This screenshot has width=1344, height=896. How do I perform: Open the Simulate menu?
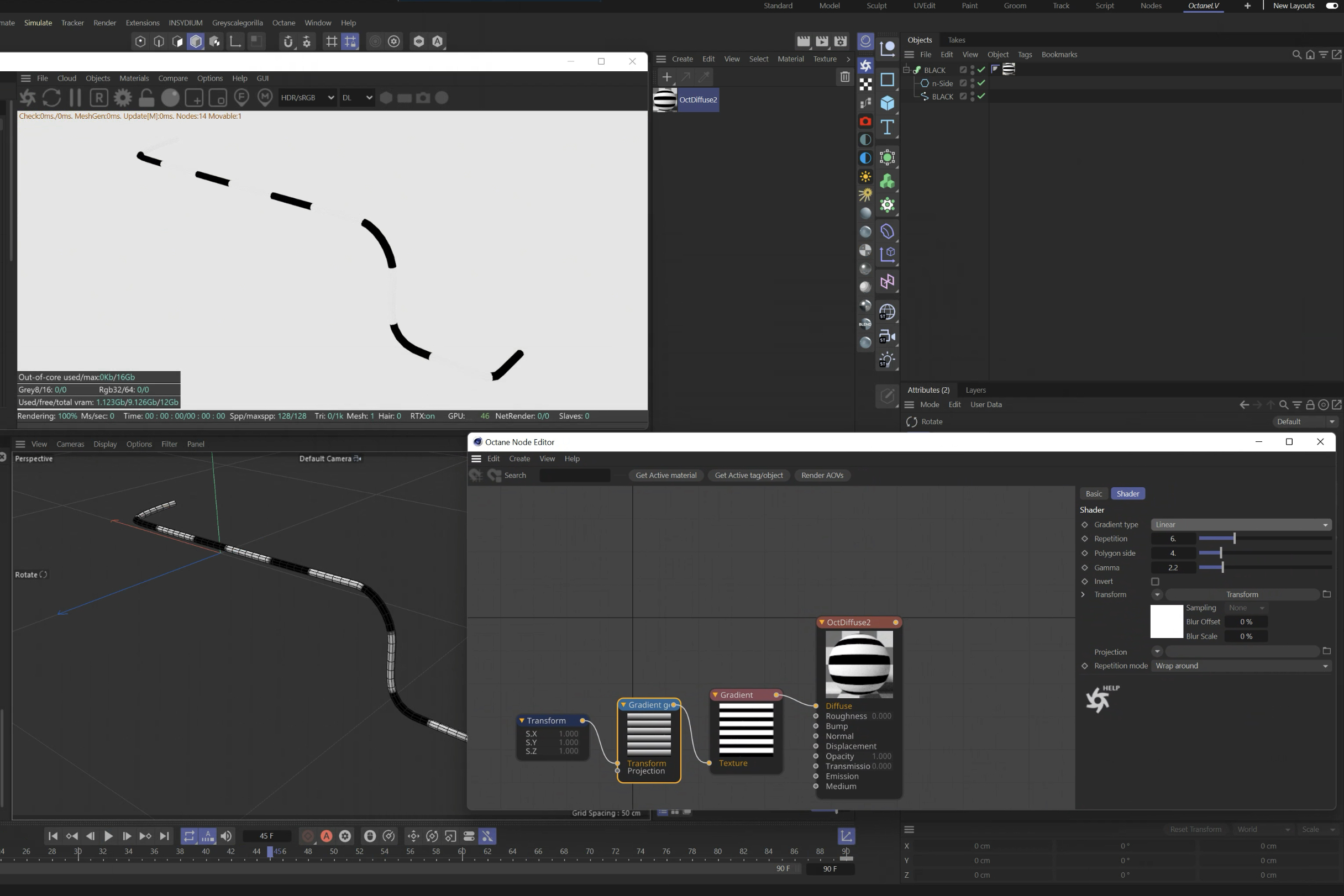38,23
